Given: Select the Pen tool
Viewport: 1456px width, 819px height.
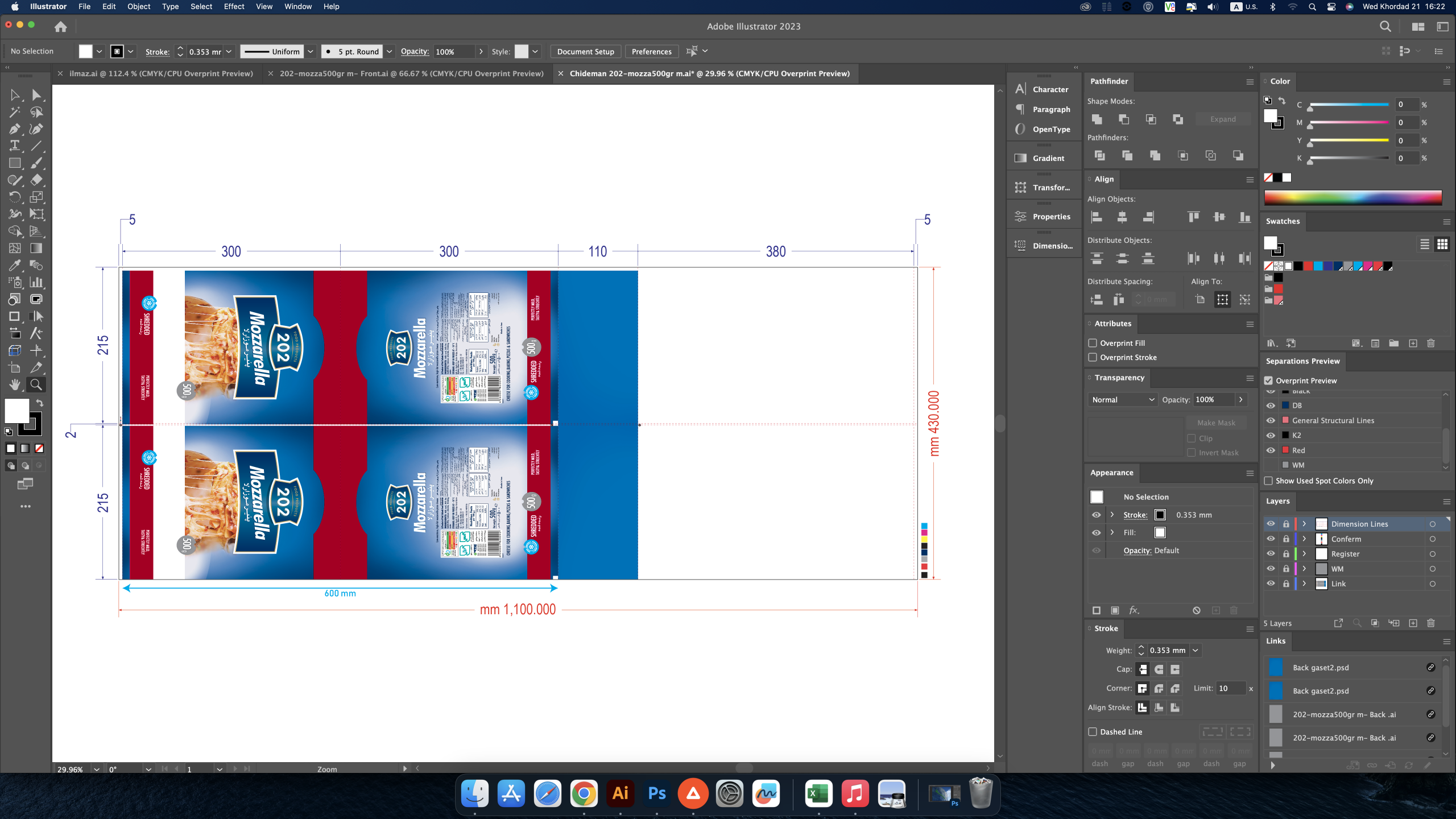Looking at the screenshot, I should point(14,129).
